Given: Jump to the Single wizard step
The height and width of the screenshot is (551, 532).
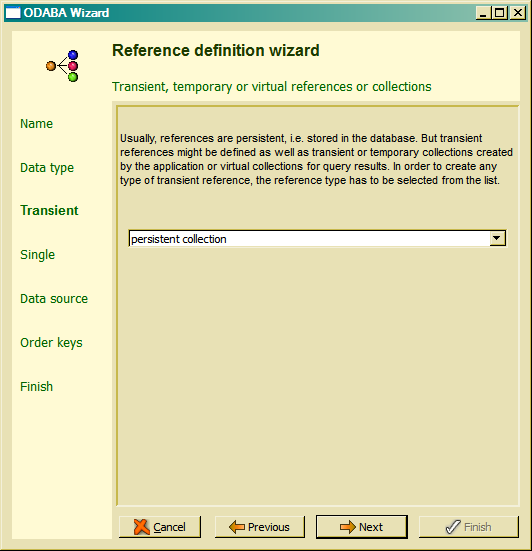Looking at the screenshot, I should tap(38, 255).
